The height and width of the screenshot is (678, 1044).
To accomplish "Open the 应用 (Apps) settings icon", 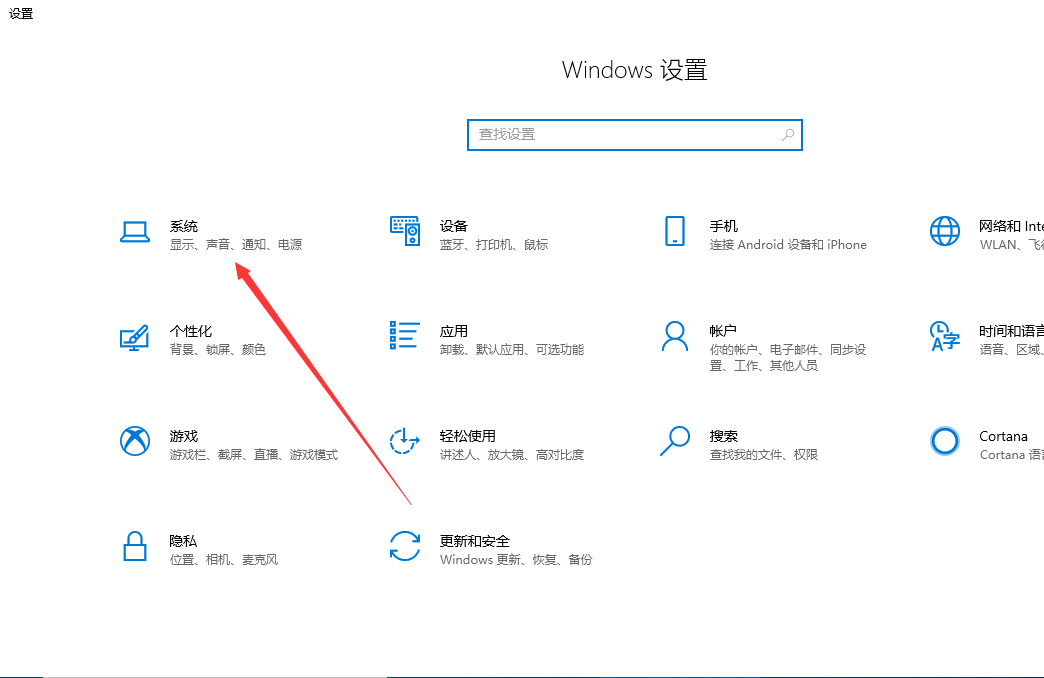I will [404, 337].
